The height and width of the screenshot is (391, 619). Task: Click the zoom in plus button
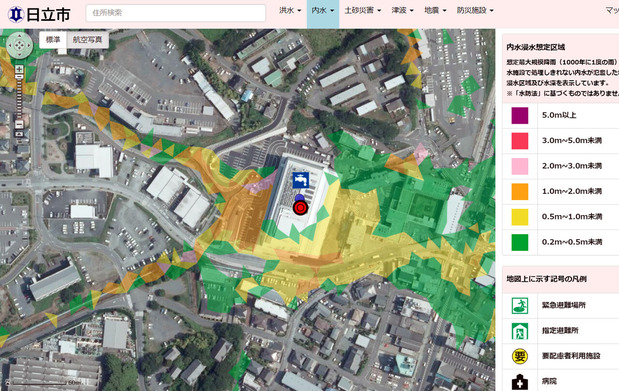coord(19,70)
